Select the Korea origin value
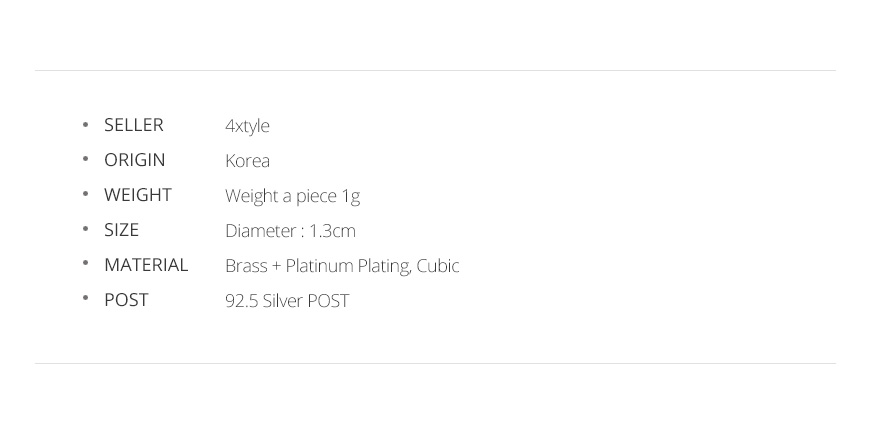This screenshot has height=437, width=873. (x=247, y=161)
